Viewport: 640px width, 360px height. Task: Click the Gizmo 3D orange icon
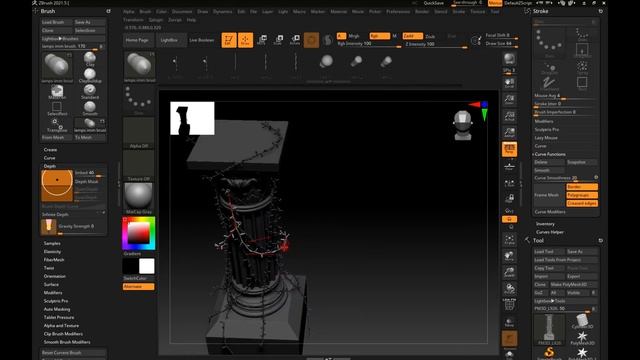(311, 40)
